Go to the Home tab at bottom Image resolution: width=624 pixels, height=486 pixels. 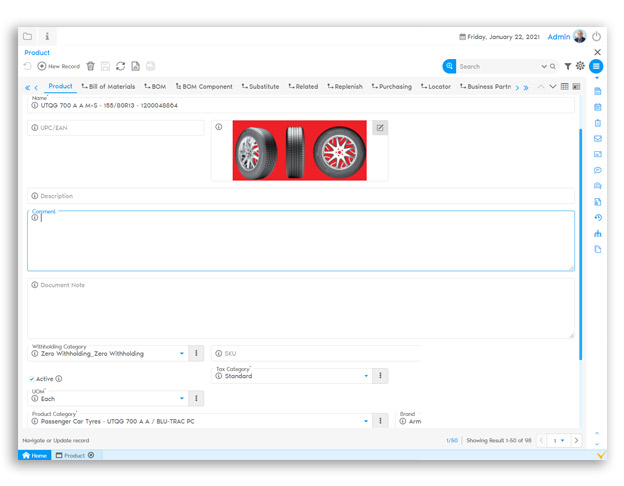tap(34, 455)
